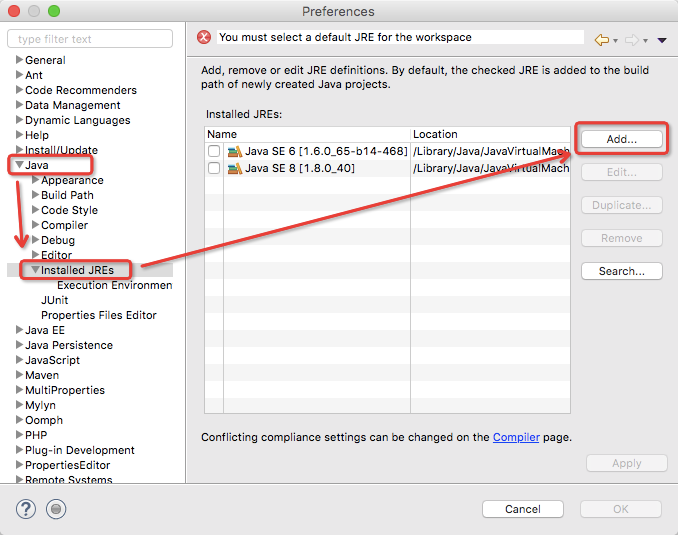Screen dimensions: 678x535
Task: Expand the Java EE node
Action: 19,330
